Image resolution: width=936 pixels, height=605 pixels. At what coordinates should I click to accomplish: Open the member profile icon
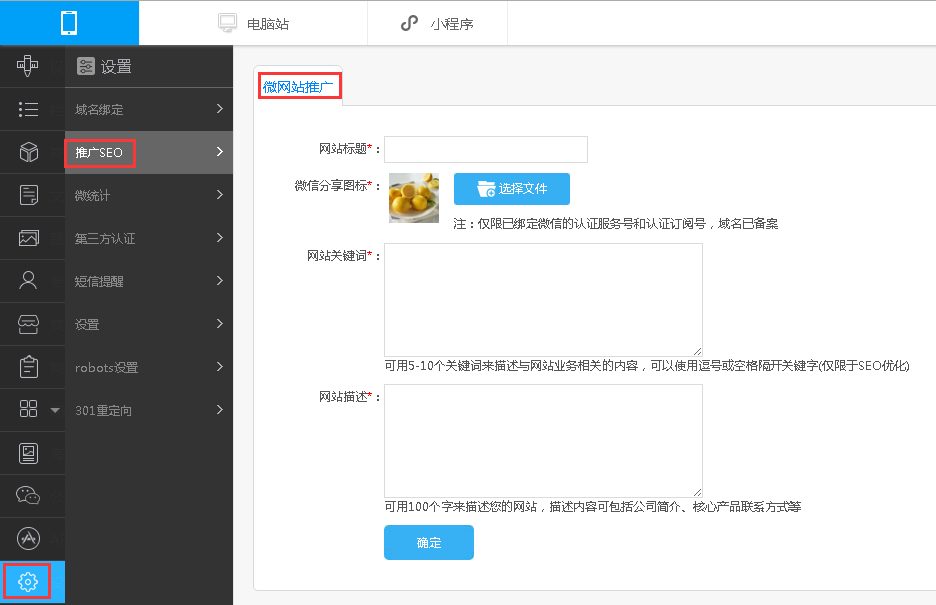27,281
